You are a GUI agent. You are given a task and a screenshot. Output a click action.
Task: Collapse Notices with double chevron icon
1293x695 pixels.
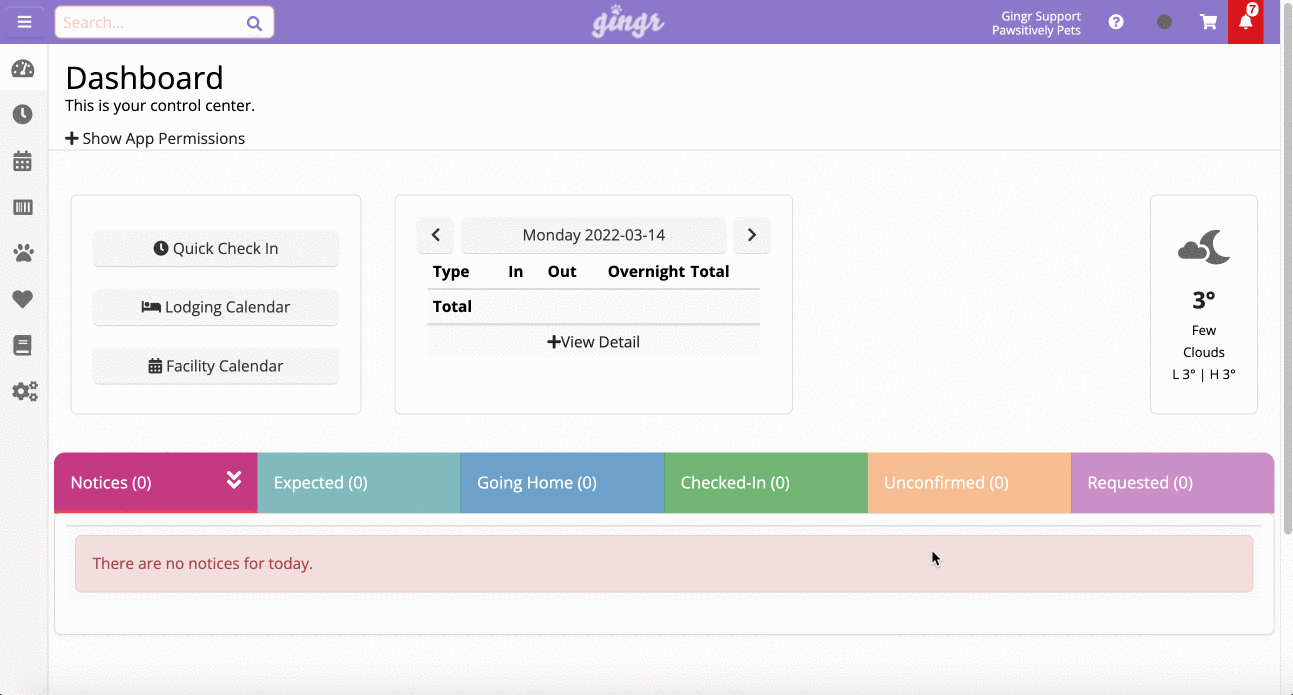234,480
